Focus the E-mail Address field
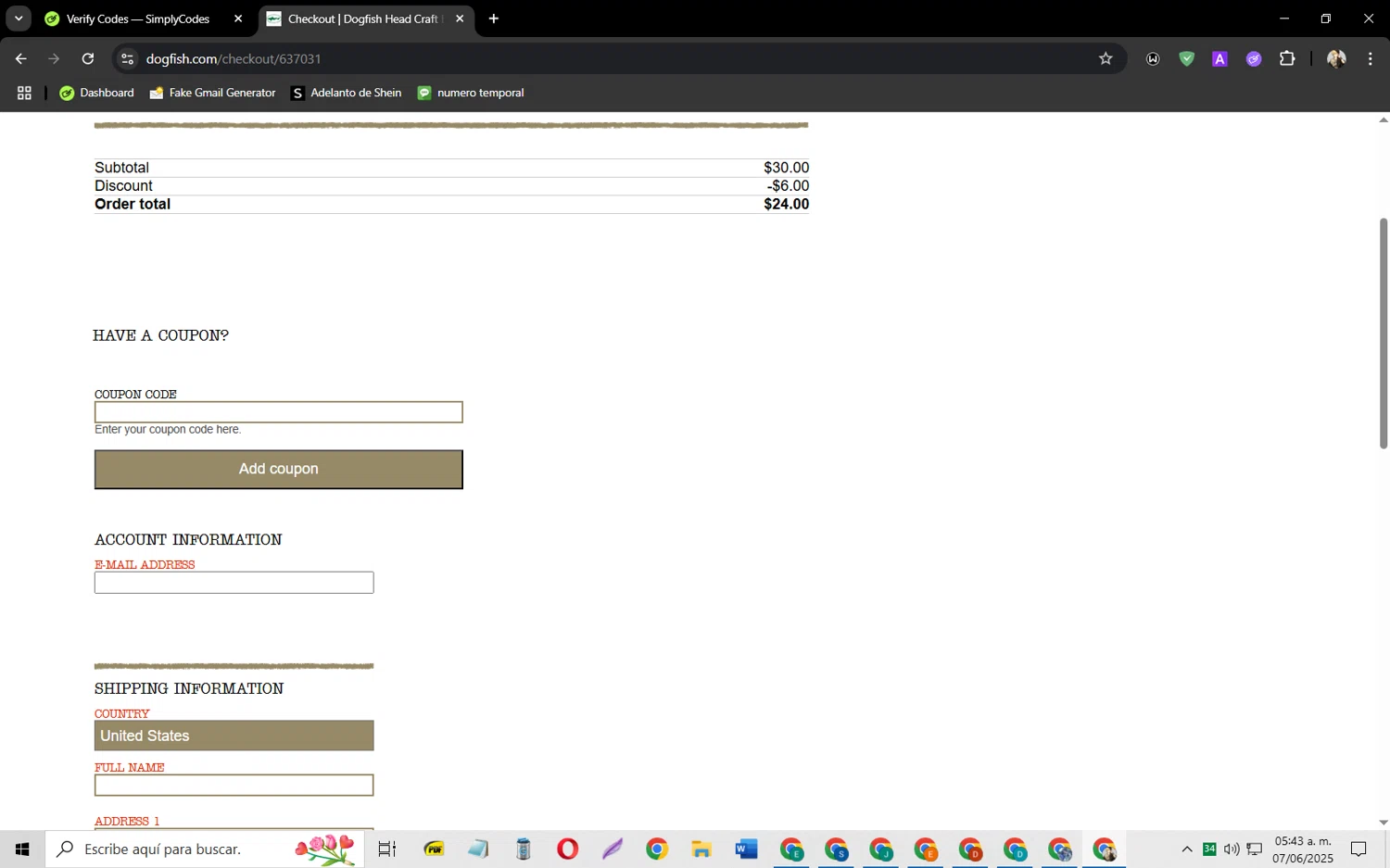The width and height of the screenshot is (1390, 868). [234, 583]
